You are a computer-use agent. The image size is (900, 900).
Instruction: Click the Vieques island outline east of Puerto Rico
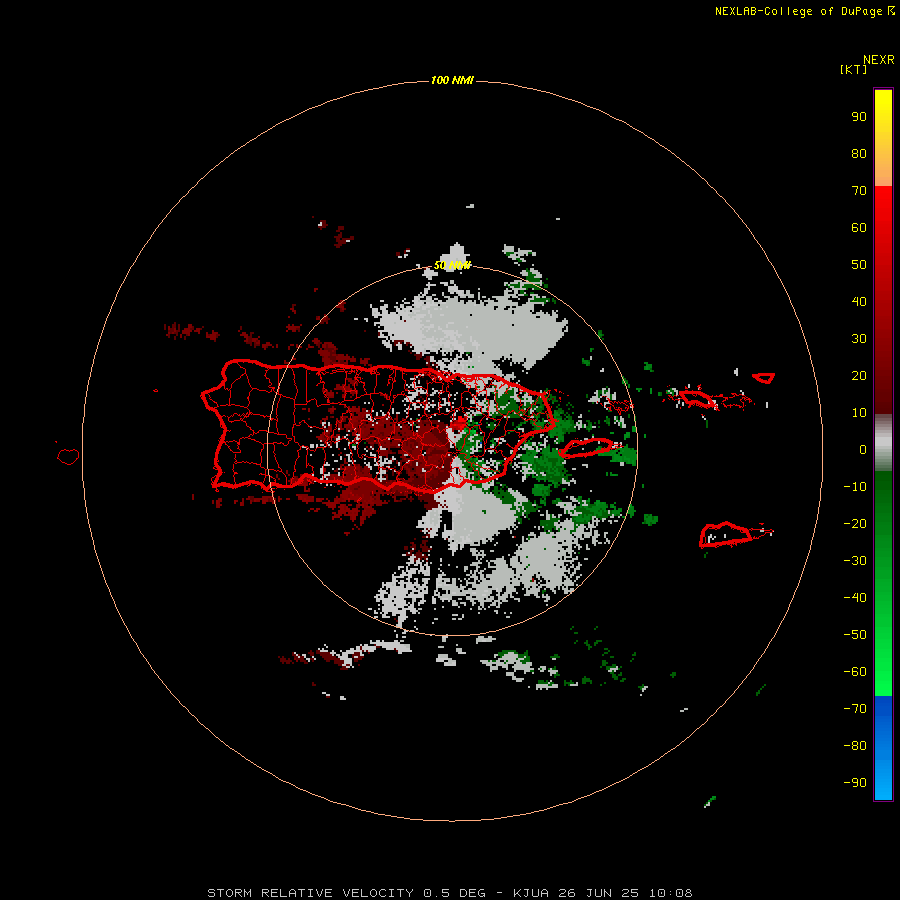point(586,448)
